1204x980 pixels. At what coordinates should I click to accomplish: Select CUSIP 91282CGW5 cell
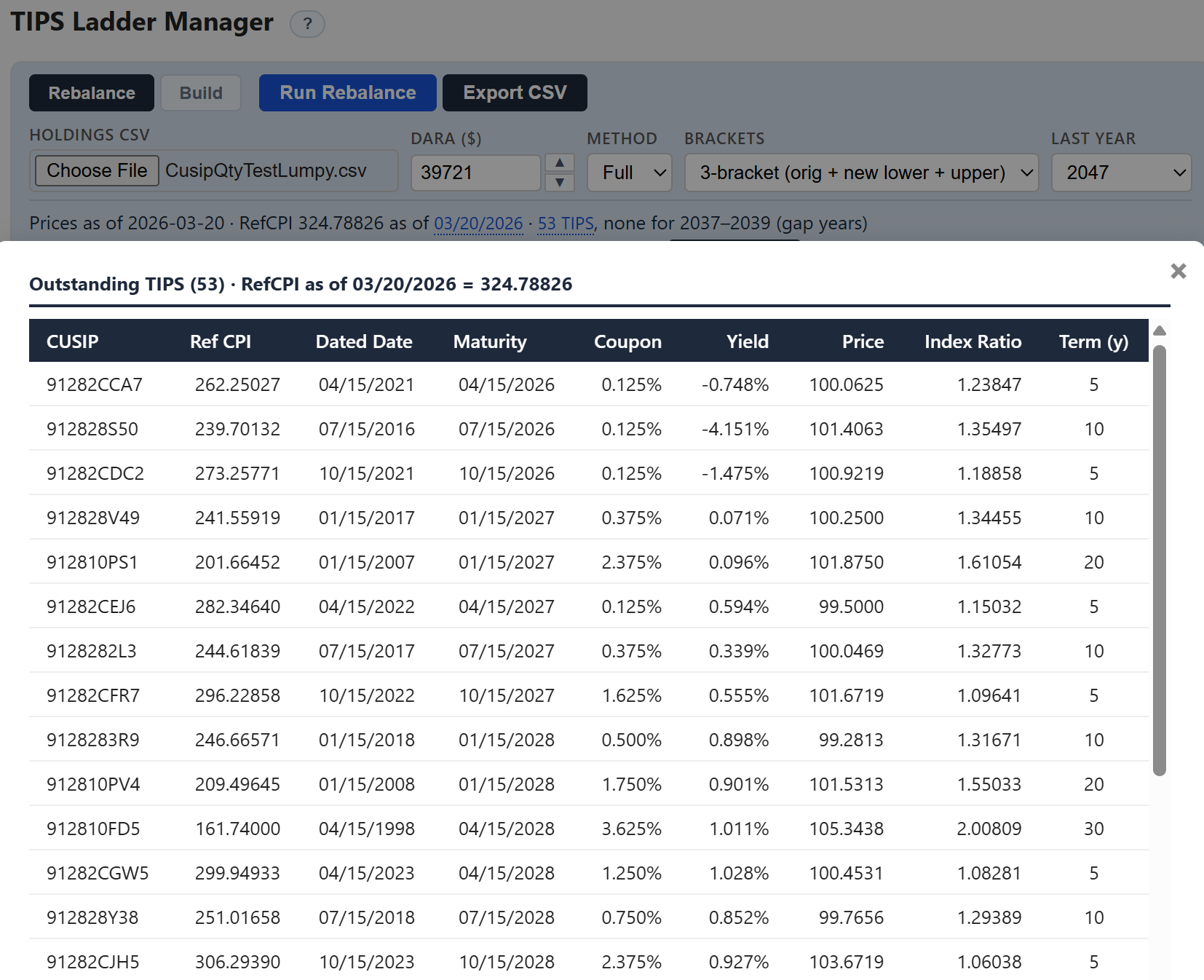pyautogui.click(x=98, y=873)
